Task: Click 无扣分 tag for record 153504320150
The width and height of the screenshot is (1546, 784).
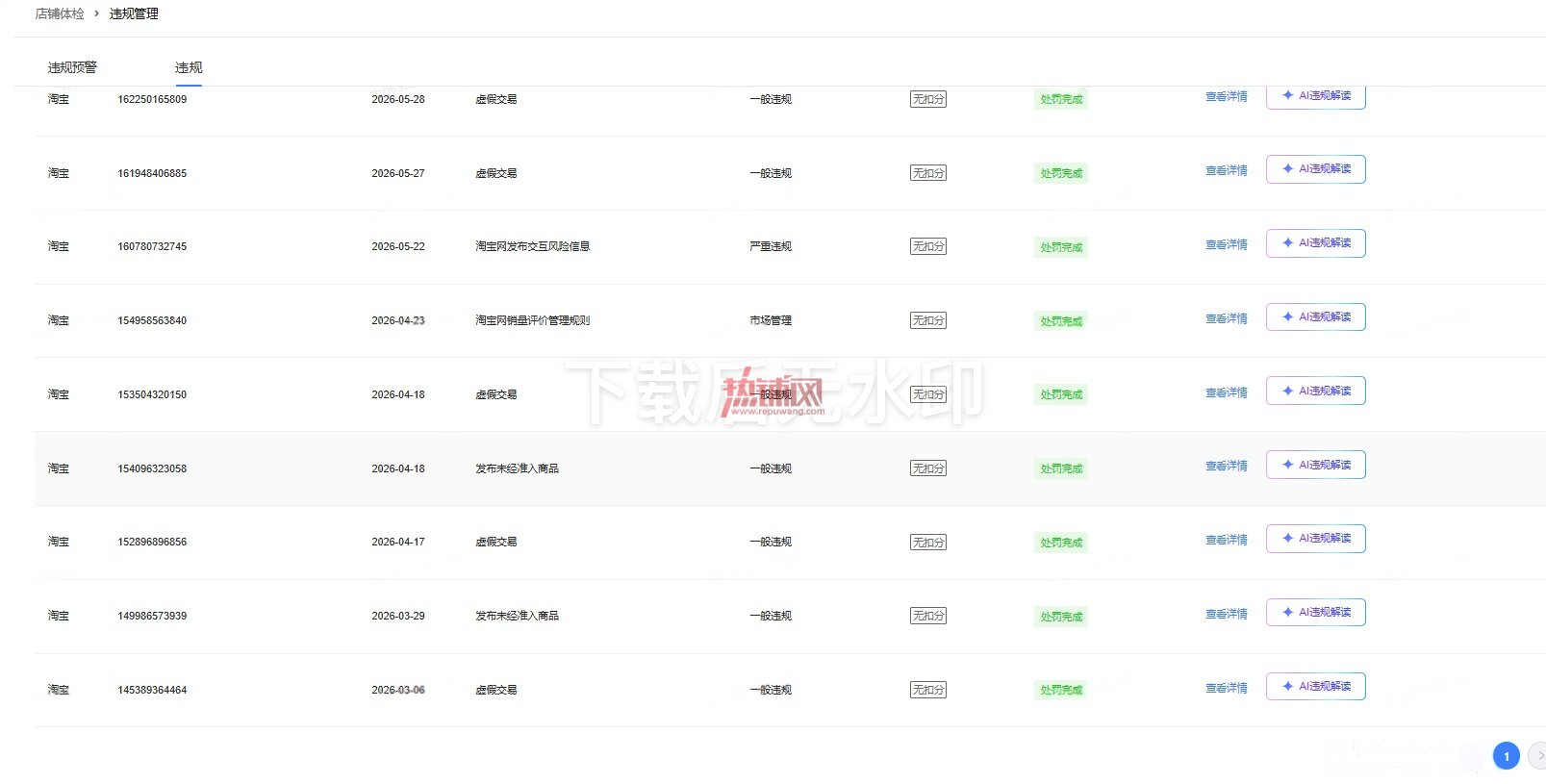Action: click(928, 394)
